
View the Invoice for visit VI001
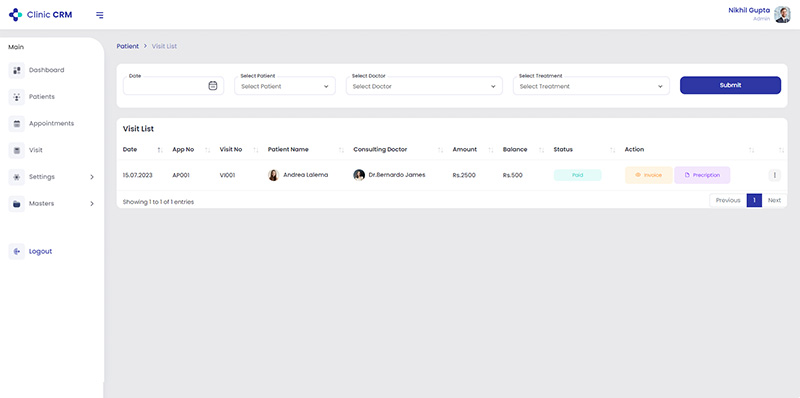click(648, 175)
